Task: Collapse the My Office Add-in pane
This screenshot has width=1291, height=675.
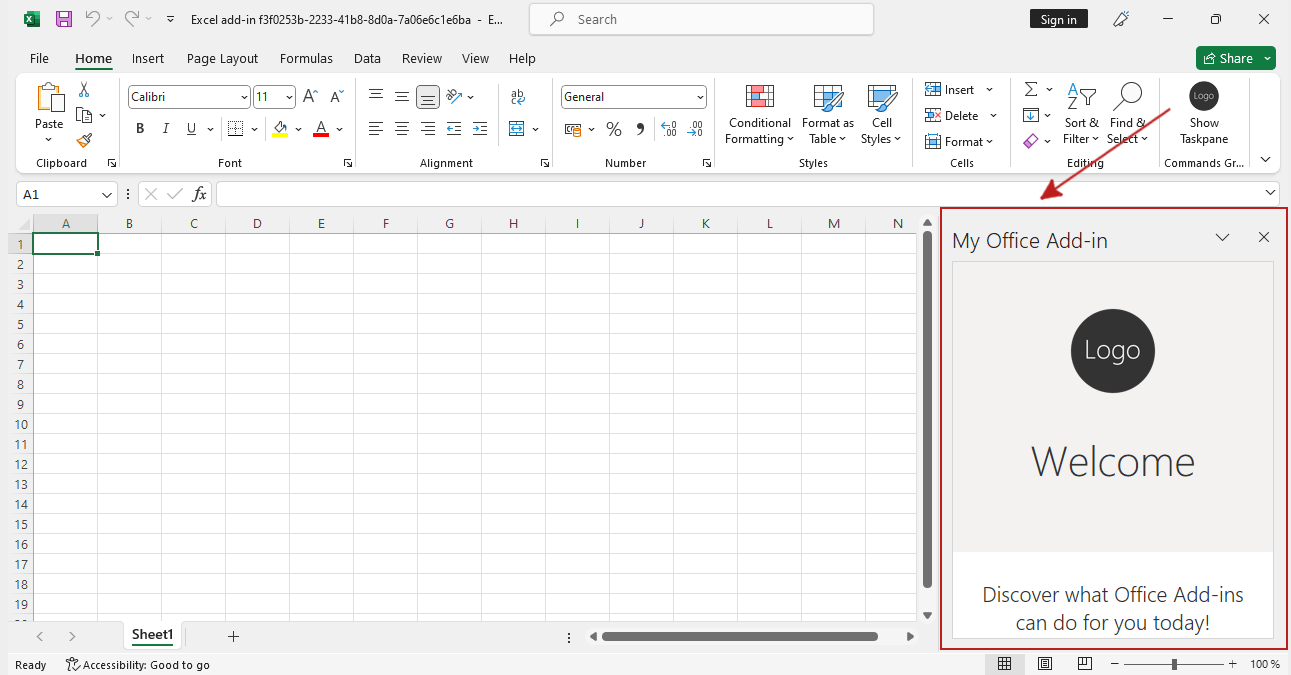Action: (1222, 237)
